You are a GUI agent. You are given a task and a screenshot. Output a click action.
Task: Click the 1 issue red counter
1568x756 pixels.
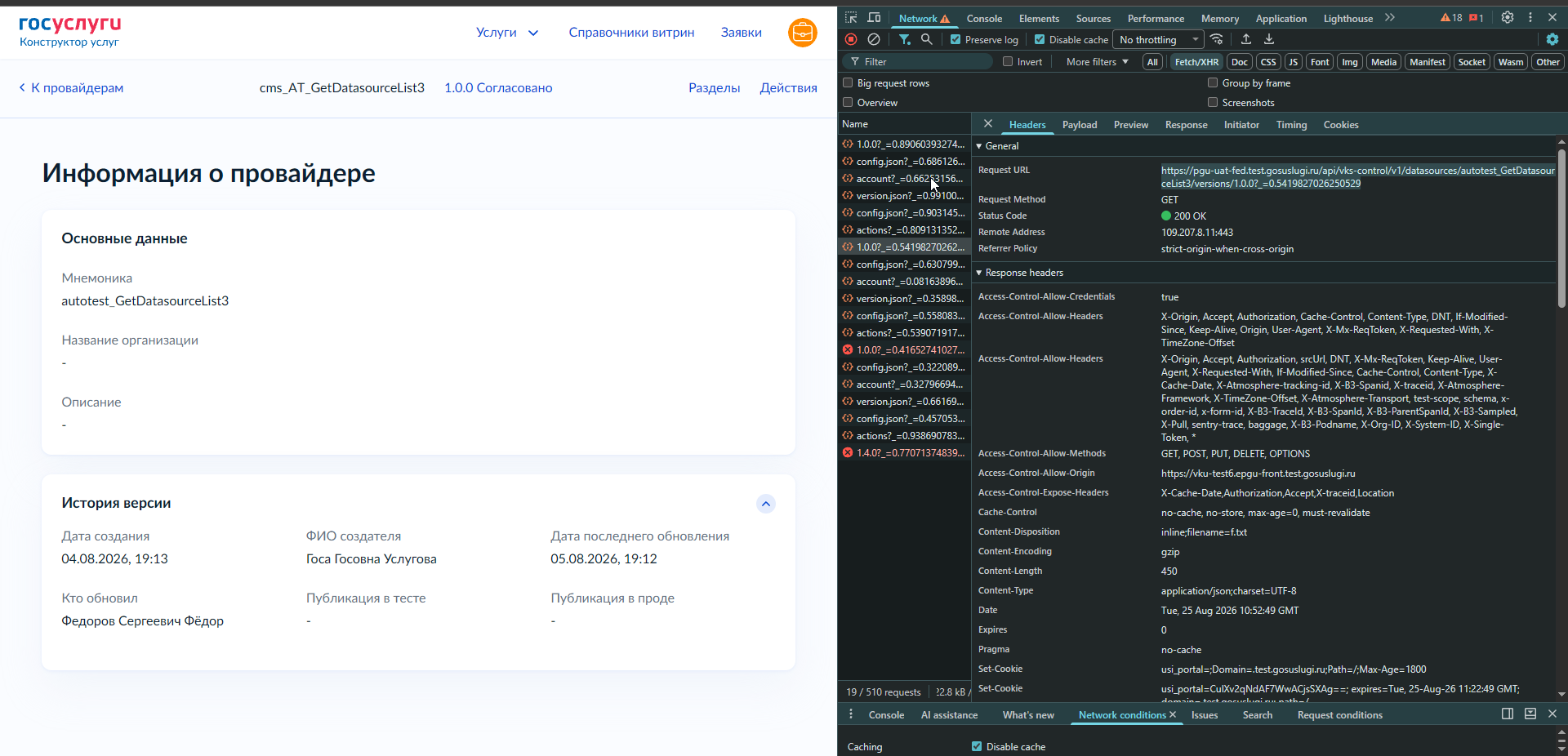click(x=1477, y=18)
